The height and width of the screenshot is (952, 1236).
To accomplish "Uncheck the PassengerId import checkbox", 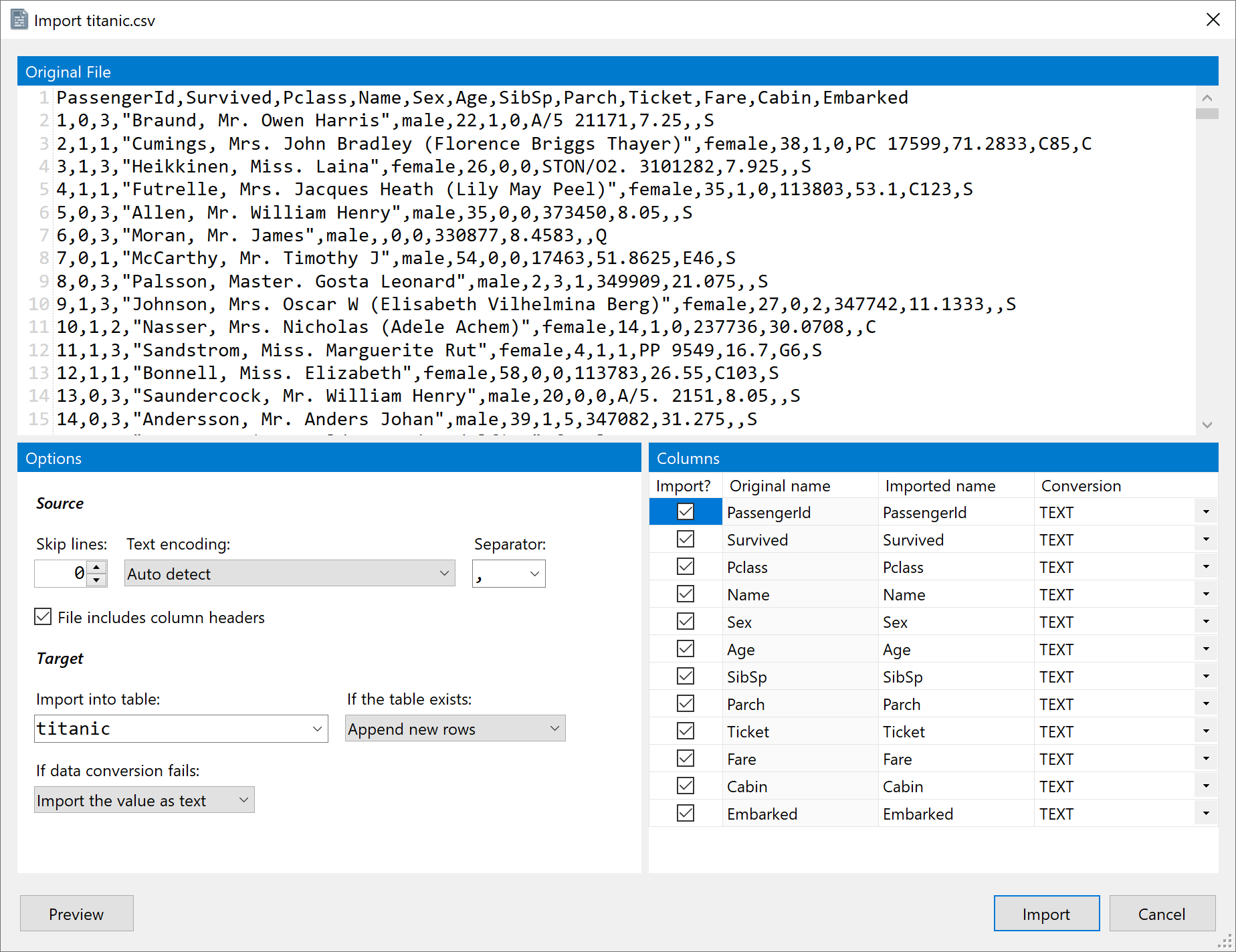I will 685,511.
